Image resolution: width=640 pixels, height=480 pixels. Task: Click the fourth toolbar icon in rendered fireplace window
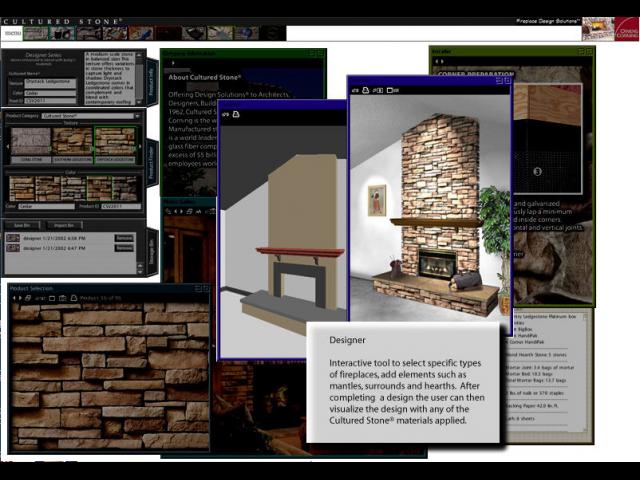[392, 90]
